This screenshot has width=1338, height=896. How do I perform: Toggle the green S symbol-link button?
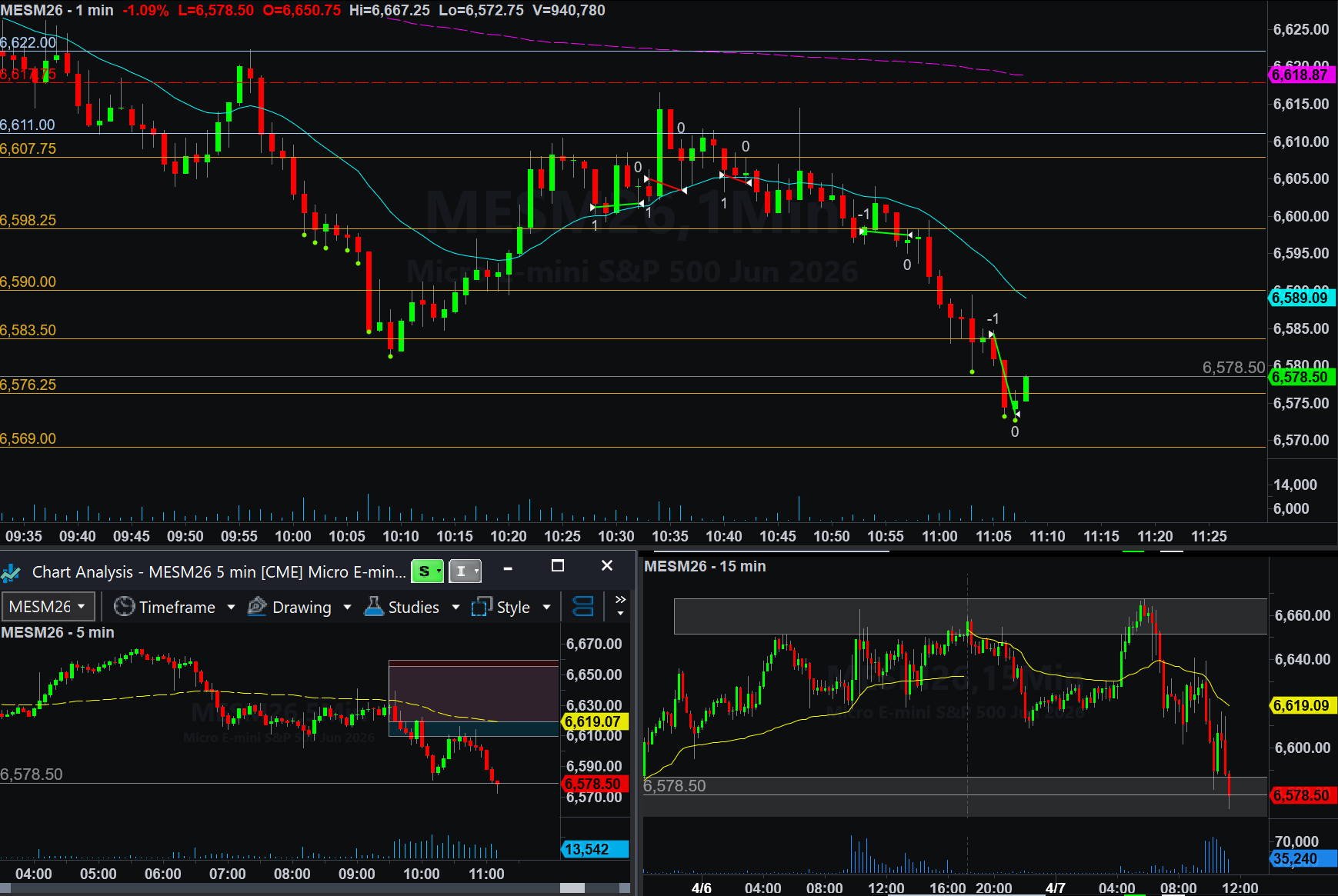point(427,571)
